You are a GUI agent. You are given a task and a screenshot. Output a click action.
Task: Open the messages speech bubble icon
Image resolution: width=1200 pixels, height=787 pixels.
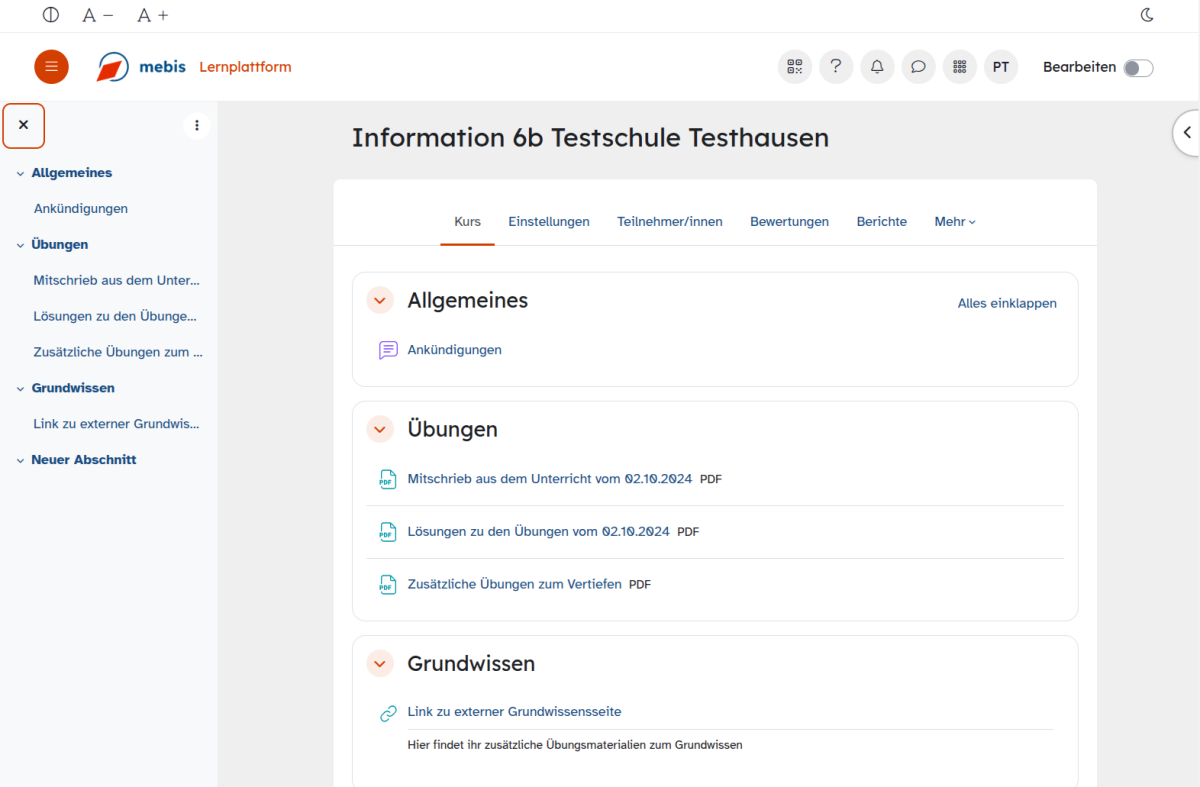918,67
